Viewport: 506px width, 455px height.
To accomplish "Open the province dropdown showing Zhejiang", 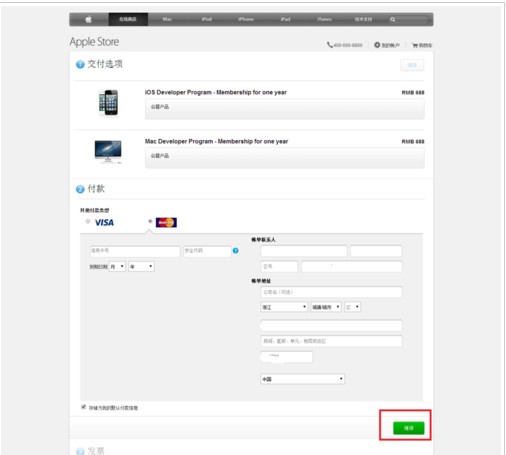I will 284,307.
